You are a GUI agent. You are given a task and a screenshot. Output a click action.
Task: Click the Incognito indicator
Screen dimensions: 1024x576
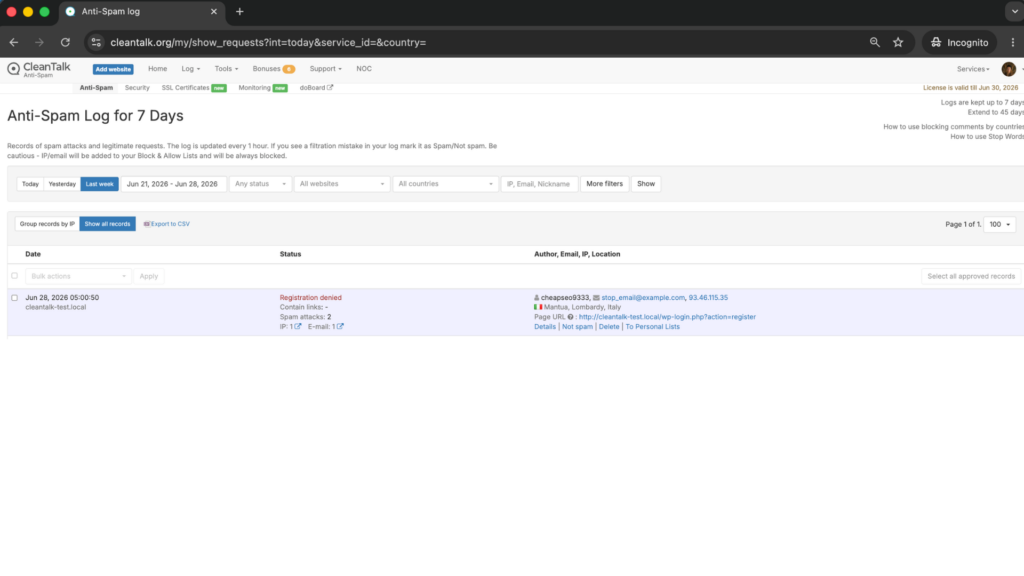point(959,42)
